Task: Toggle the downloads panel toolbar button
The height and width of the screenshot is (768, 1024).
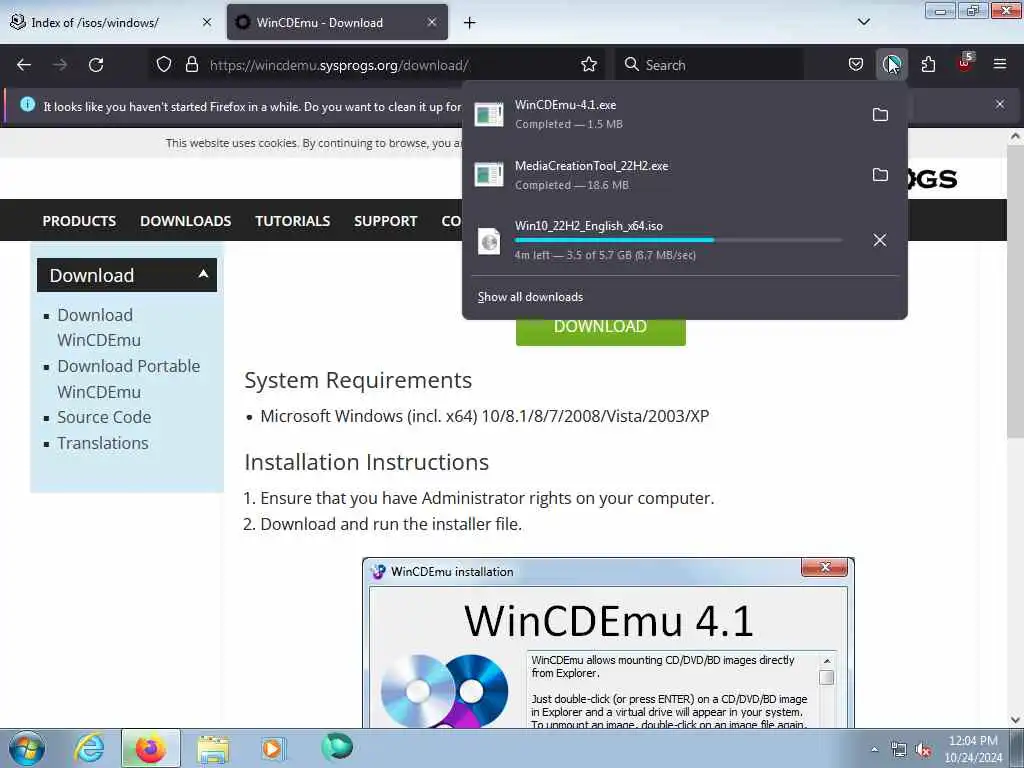Action: pos(891,64)
